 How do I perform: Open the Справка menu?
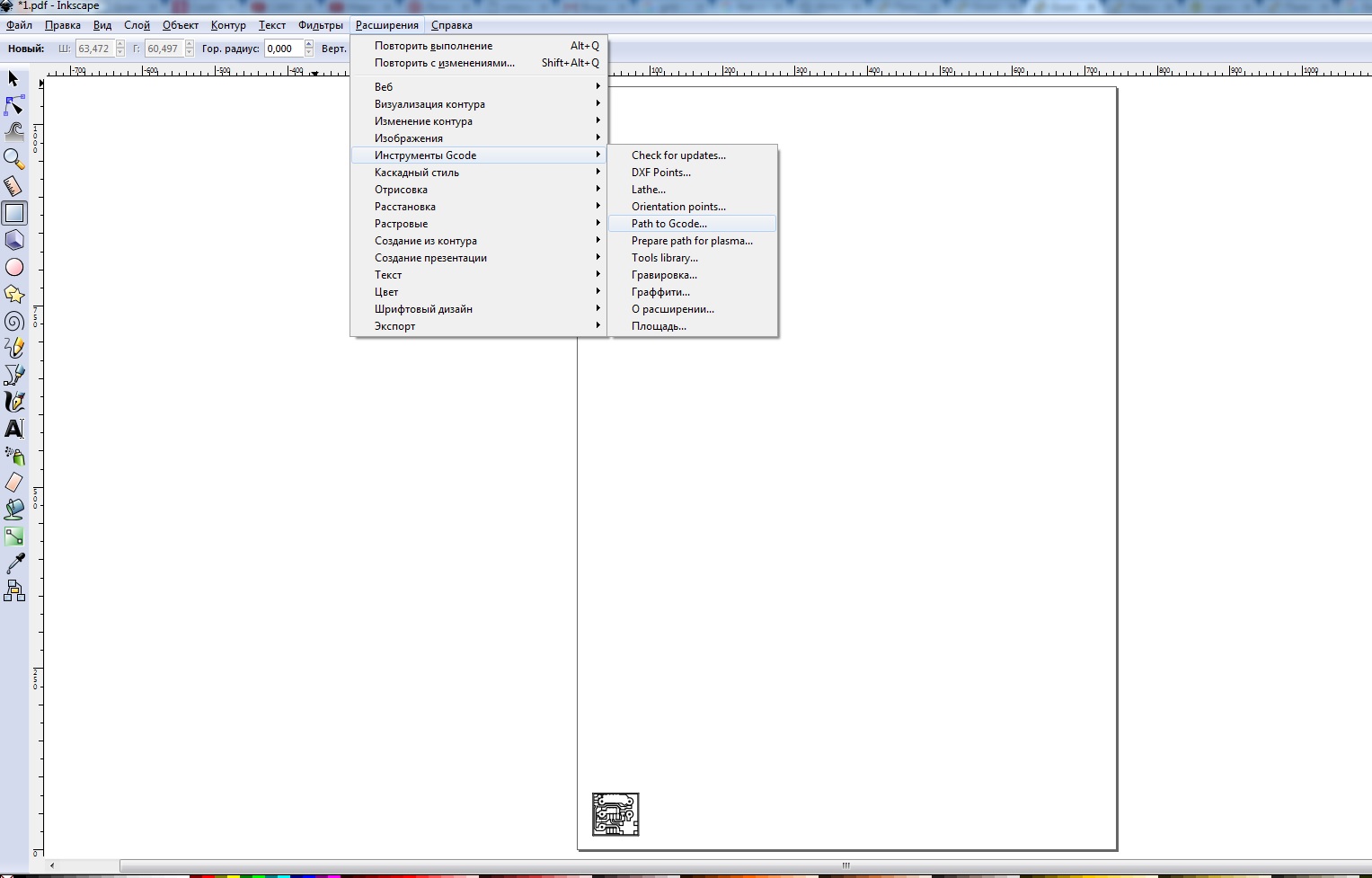(452, 25)
